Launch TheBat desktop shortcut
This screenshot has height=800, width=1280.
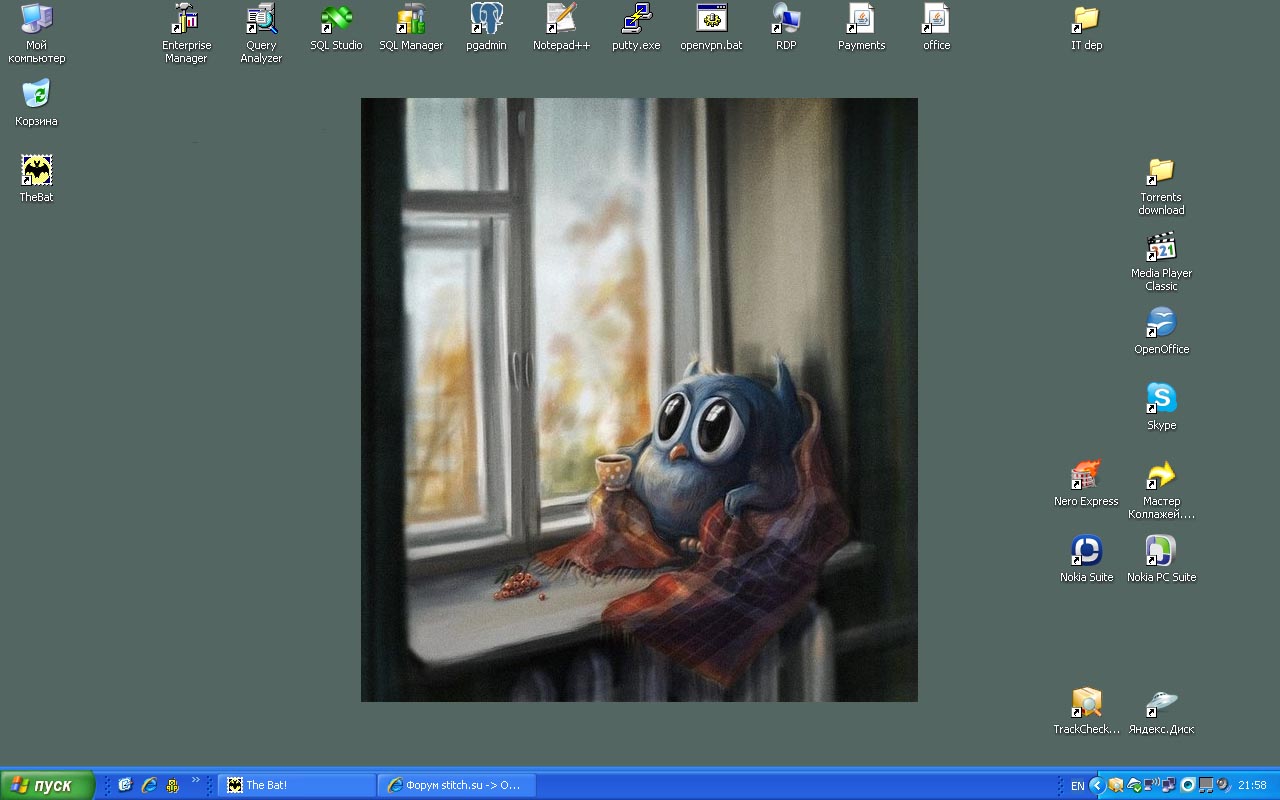click(37, 179)
